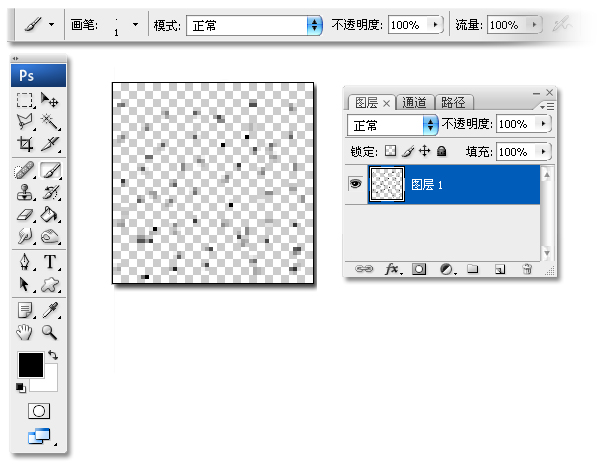Image resolution: width=598 pixels, height=465 pixels.
Task: Select the Crop tool
Action: 25,144
